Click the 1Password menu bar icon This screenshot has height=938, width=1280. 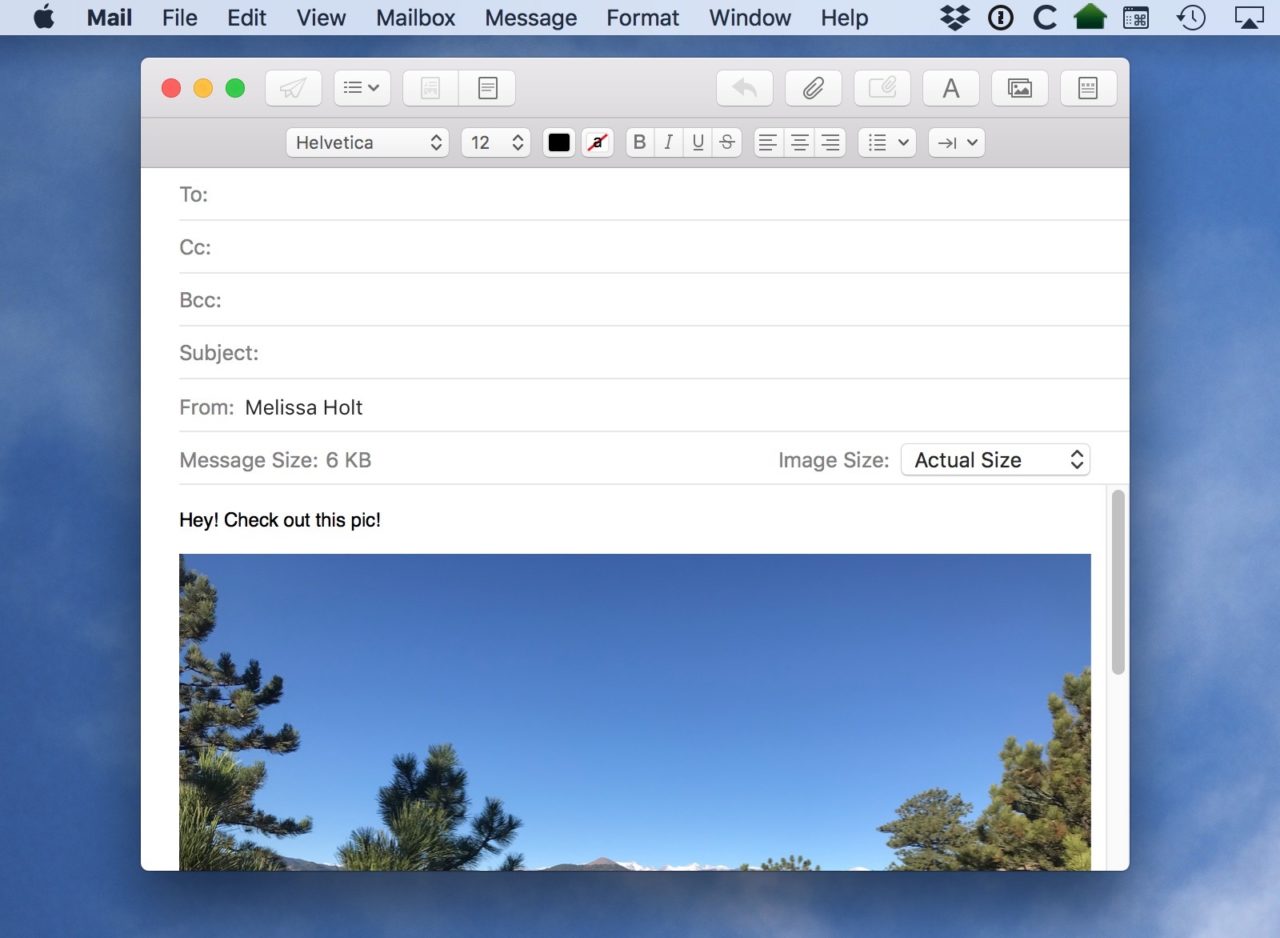coord(1001,17)
